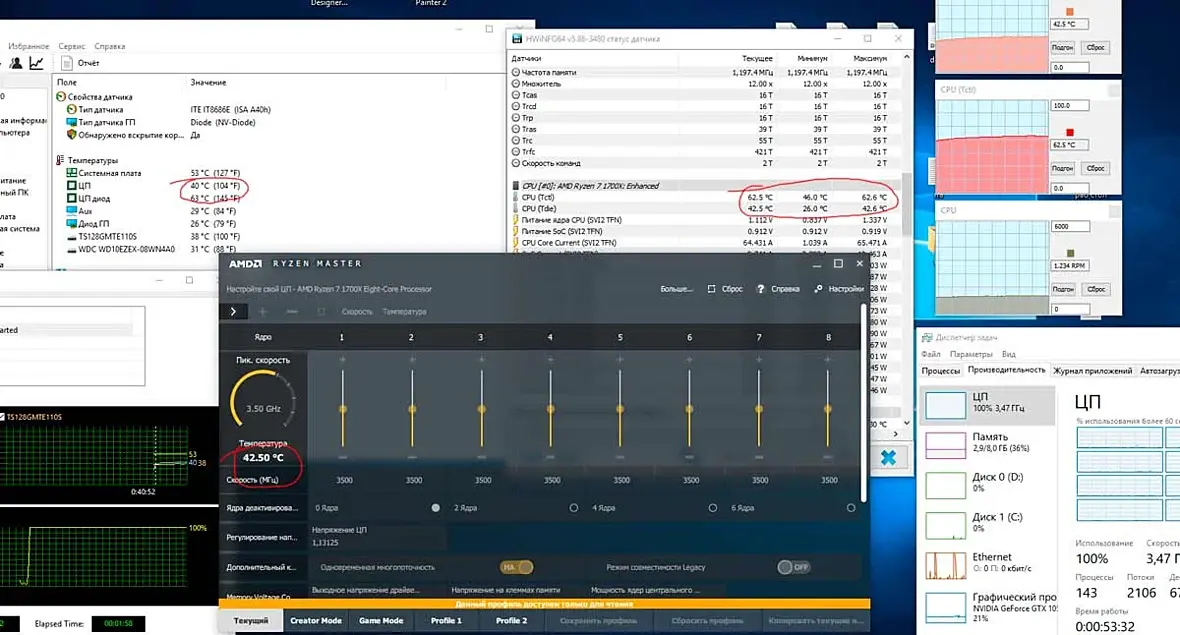This screenshot has width=1180, height=635.
Task: Click minus below core 2 slider
Action: click(x=412, y=457)
